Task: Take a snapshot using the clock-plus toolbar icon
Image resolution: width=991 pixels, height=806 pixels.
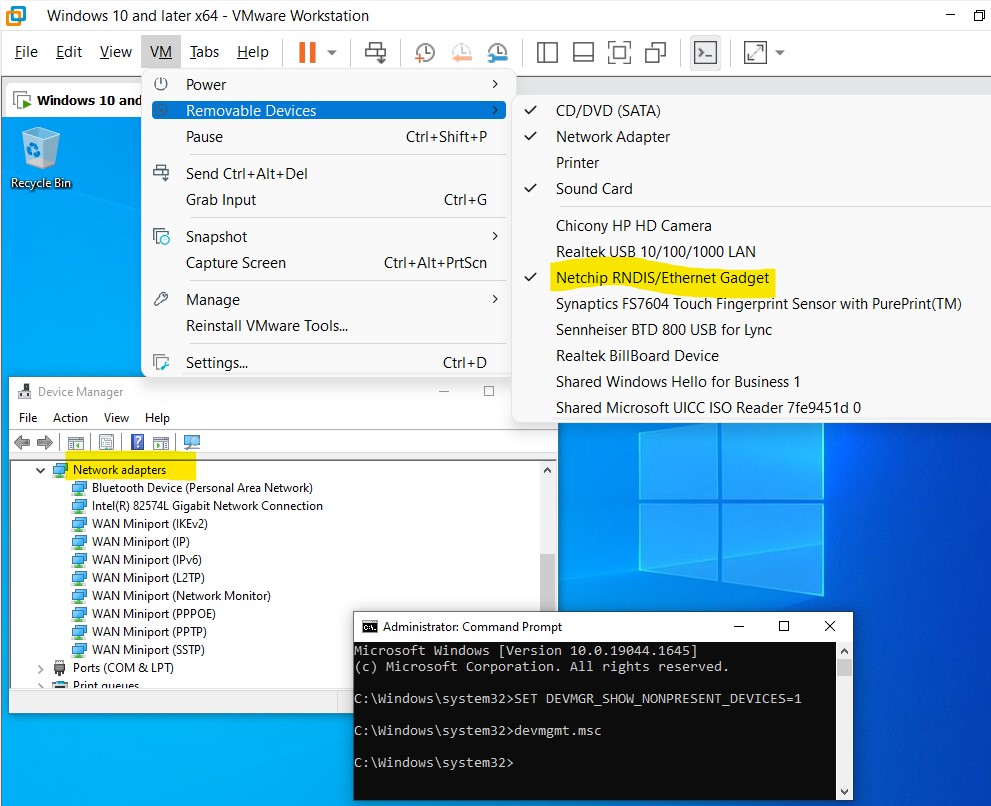Action: pyautogui.click(x=425, y=52)
